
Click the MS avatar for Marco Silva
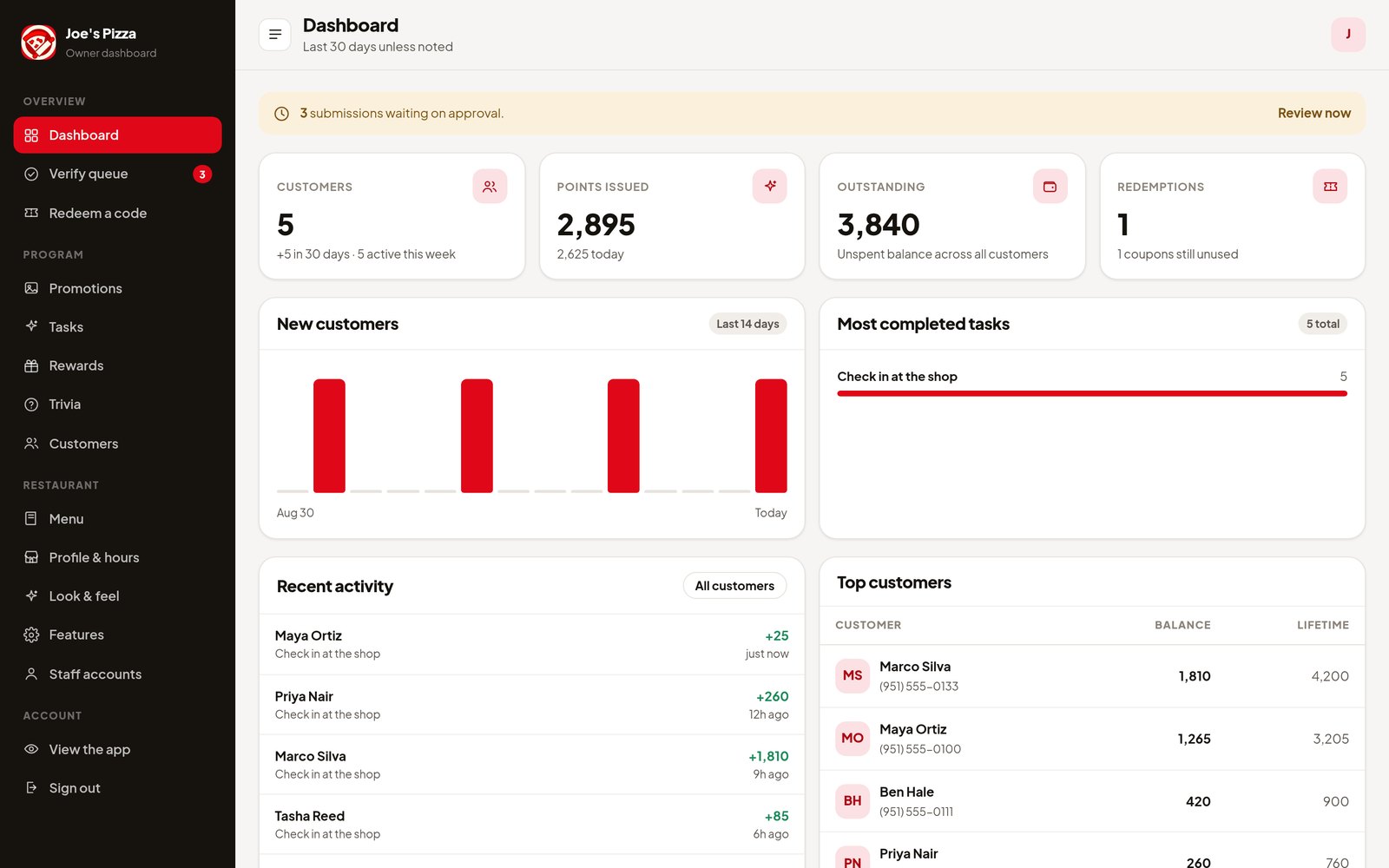tap(852, 675)
